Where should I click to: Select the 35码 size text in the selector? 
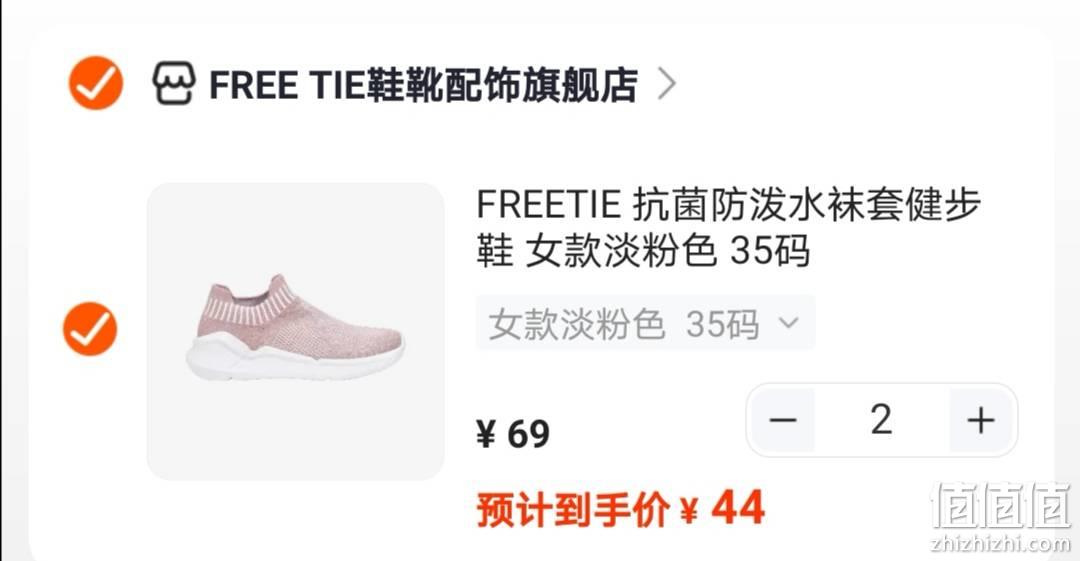tap(722, 323)
